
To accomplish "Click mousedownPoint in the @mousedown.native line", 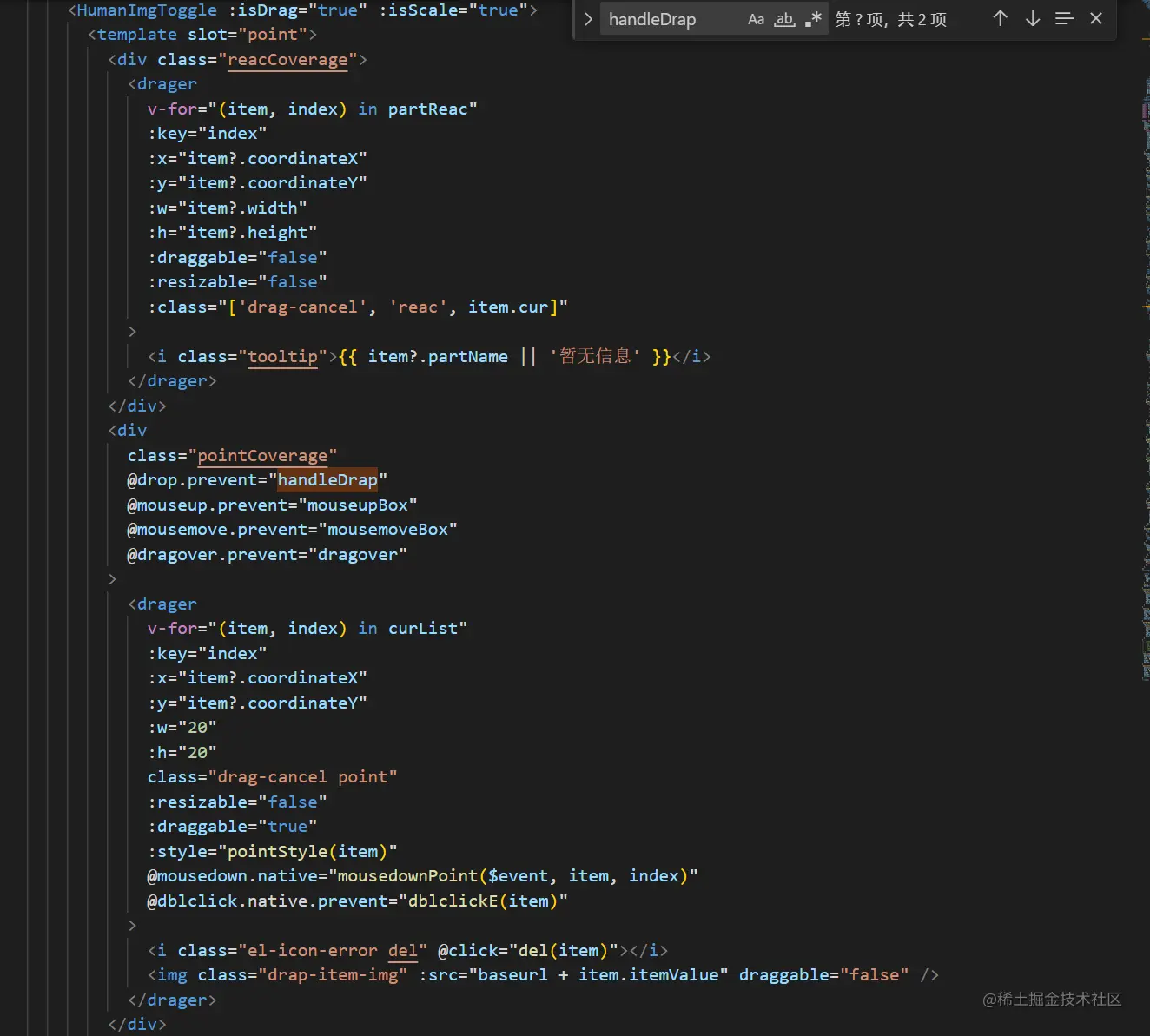I will tap(407, 876).
